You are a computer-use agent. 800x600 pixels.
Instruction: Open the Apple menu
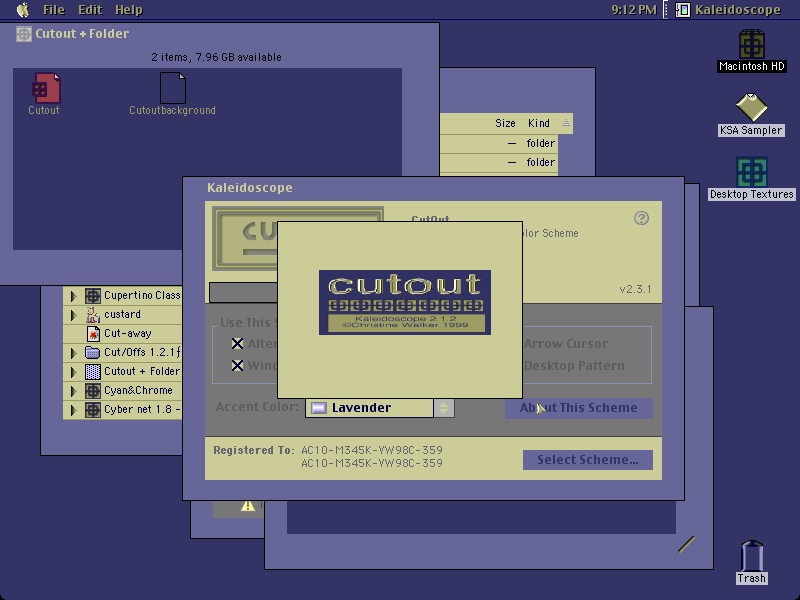[23, 10]
